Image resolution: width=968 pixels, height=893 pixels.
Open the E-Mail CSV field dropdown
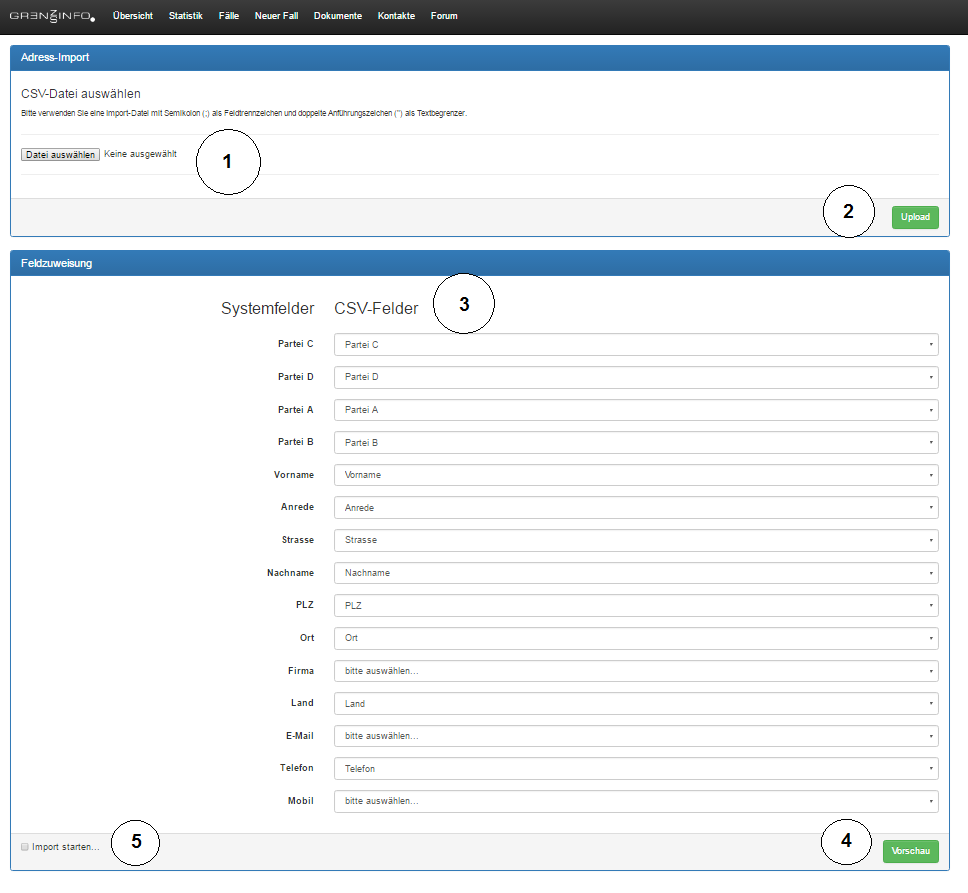pos(636,736)
